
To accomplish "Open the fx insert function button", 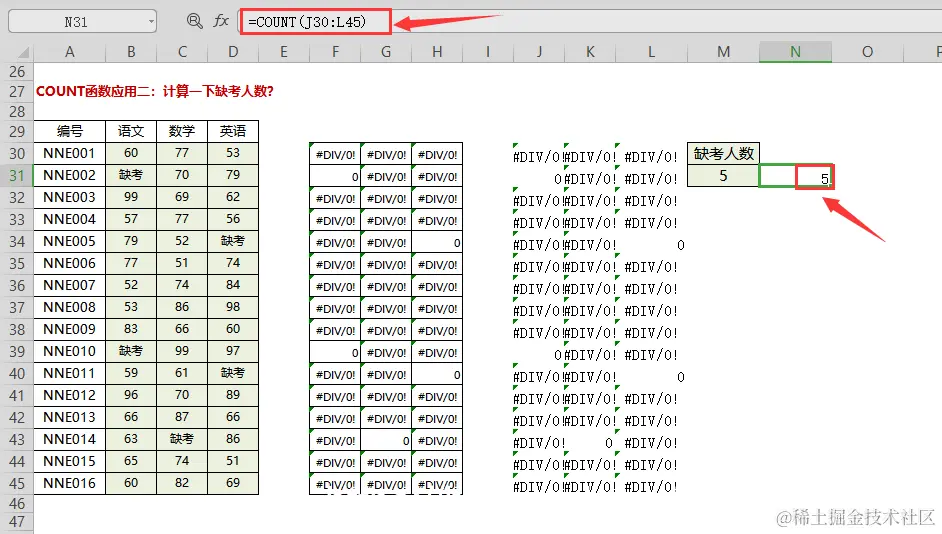I will [x=220, y=22].
